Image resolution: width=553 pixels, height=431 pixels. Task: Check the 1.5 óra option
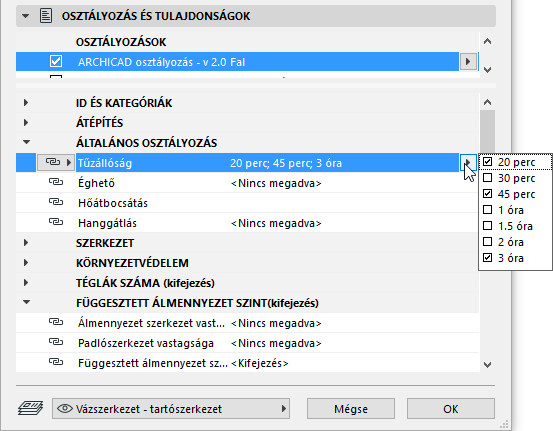pyautogui.click(x=487, y=226)
